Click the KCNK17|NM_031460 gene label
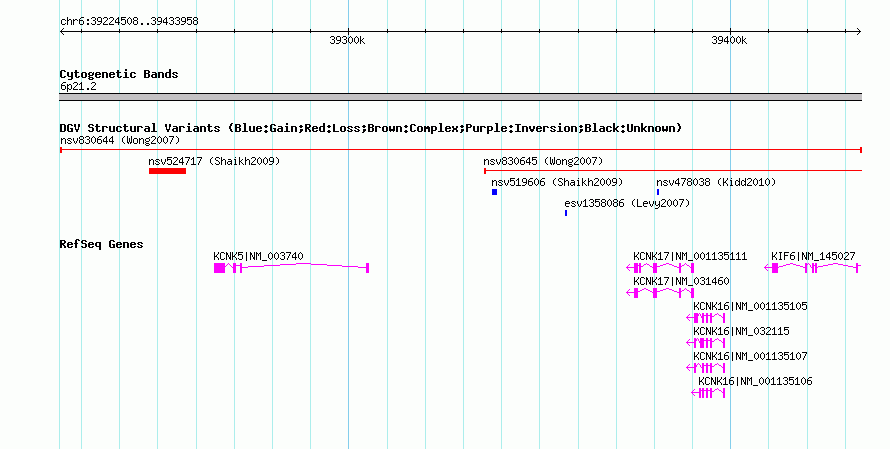 (x=681, y=281)
